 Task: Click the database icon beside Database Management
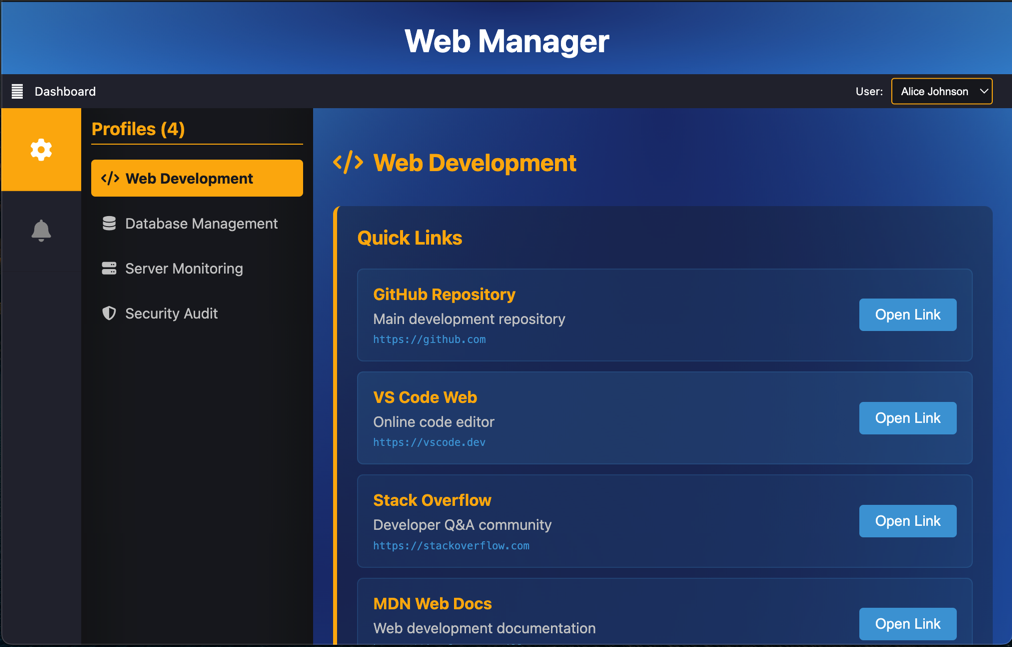pyautogui.click(x=109, y=224)
